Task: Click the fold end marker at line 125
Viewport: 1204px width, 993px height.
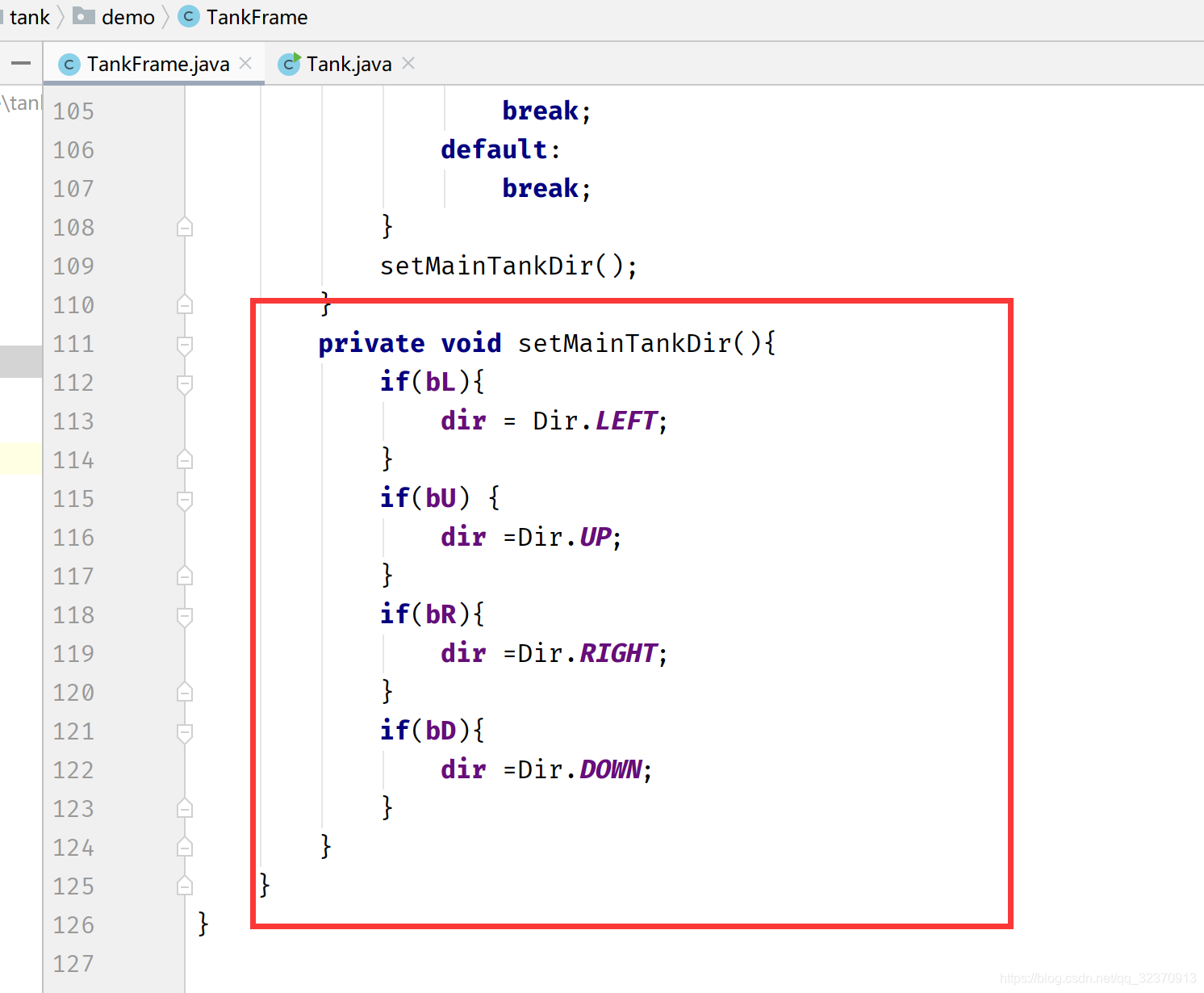Action: (x=185, y=885)
